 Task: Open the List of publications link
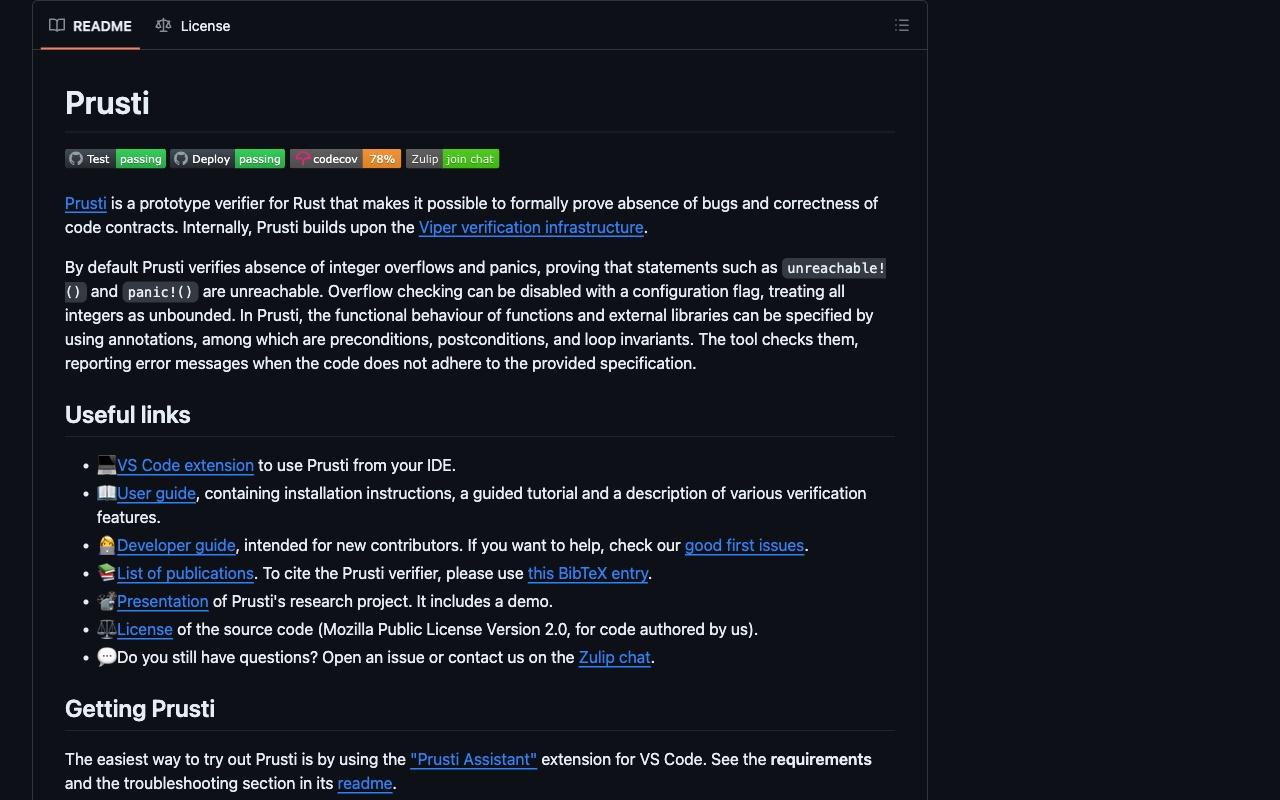[185, 573]
